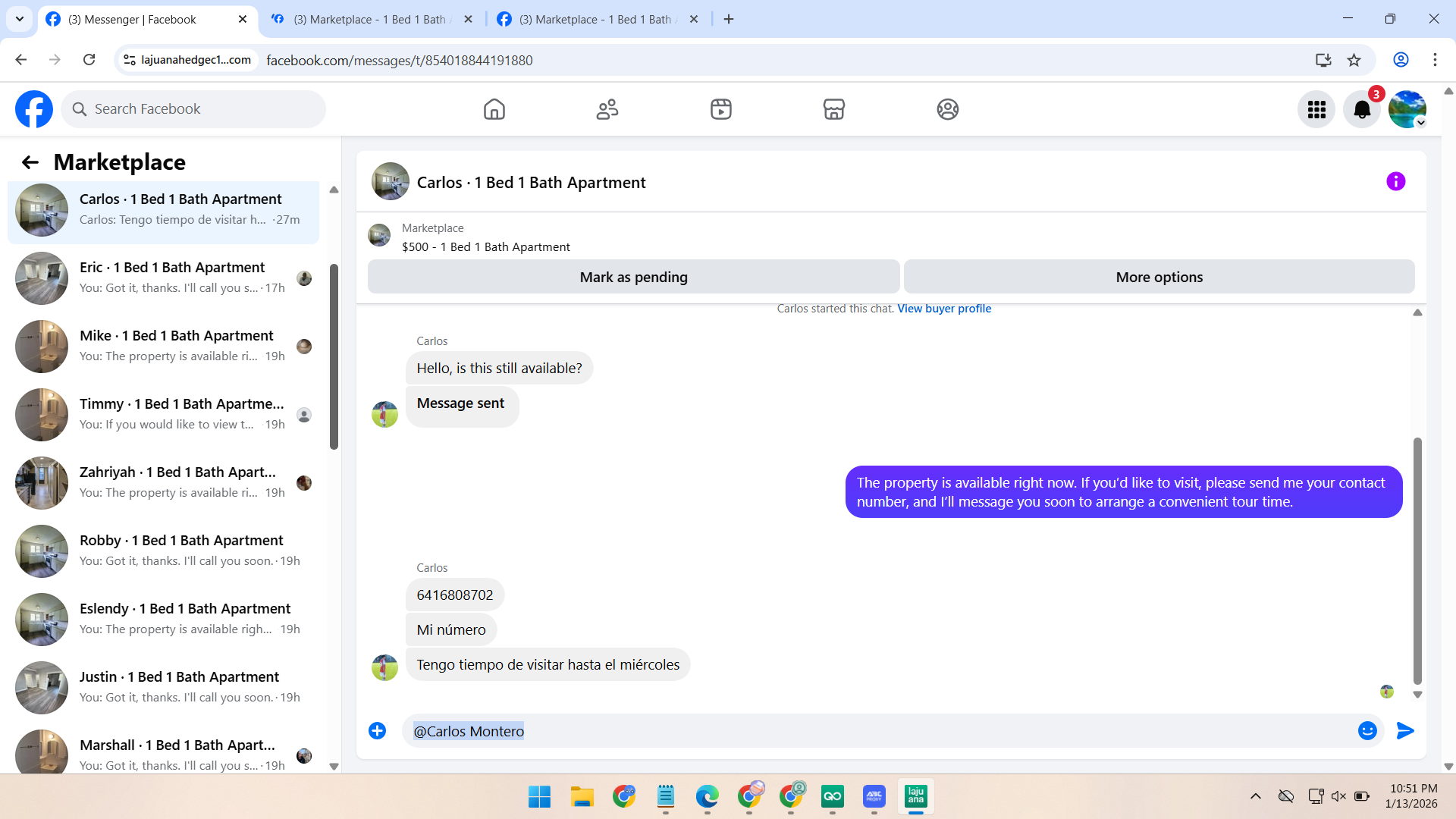Open Facebook Home icon

tap(494, 109)
